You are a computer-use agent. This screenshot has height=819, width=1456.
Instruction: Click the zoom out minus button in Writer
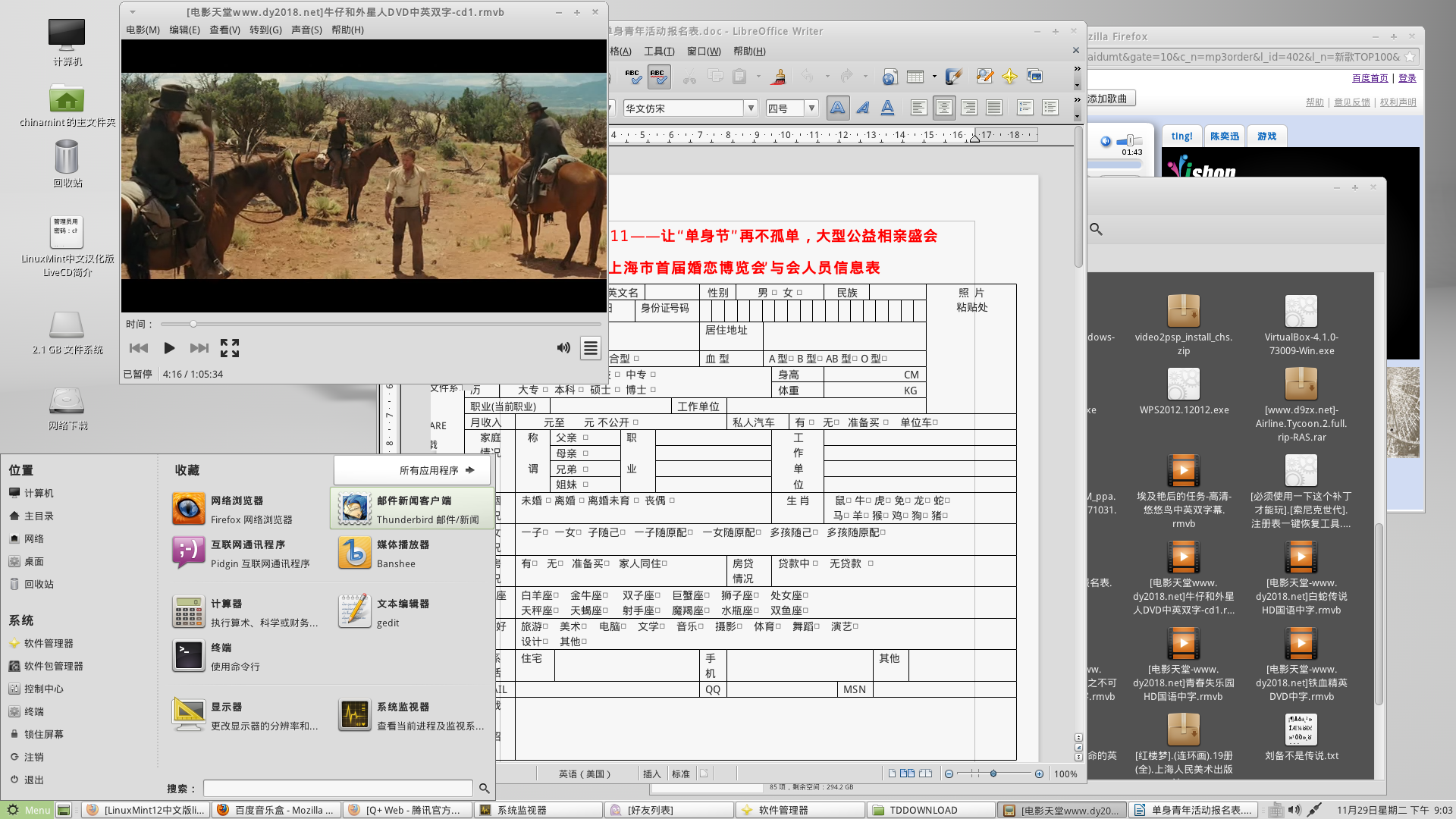949,773
